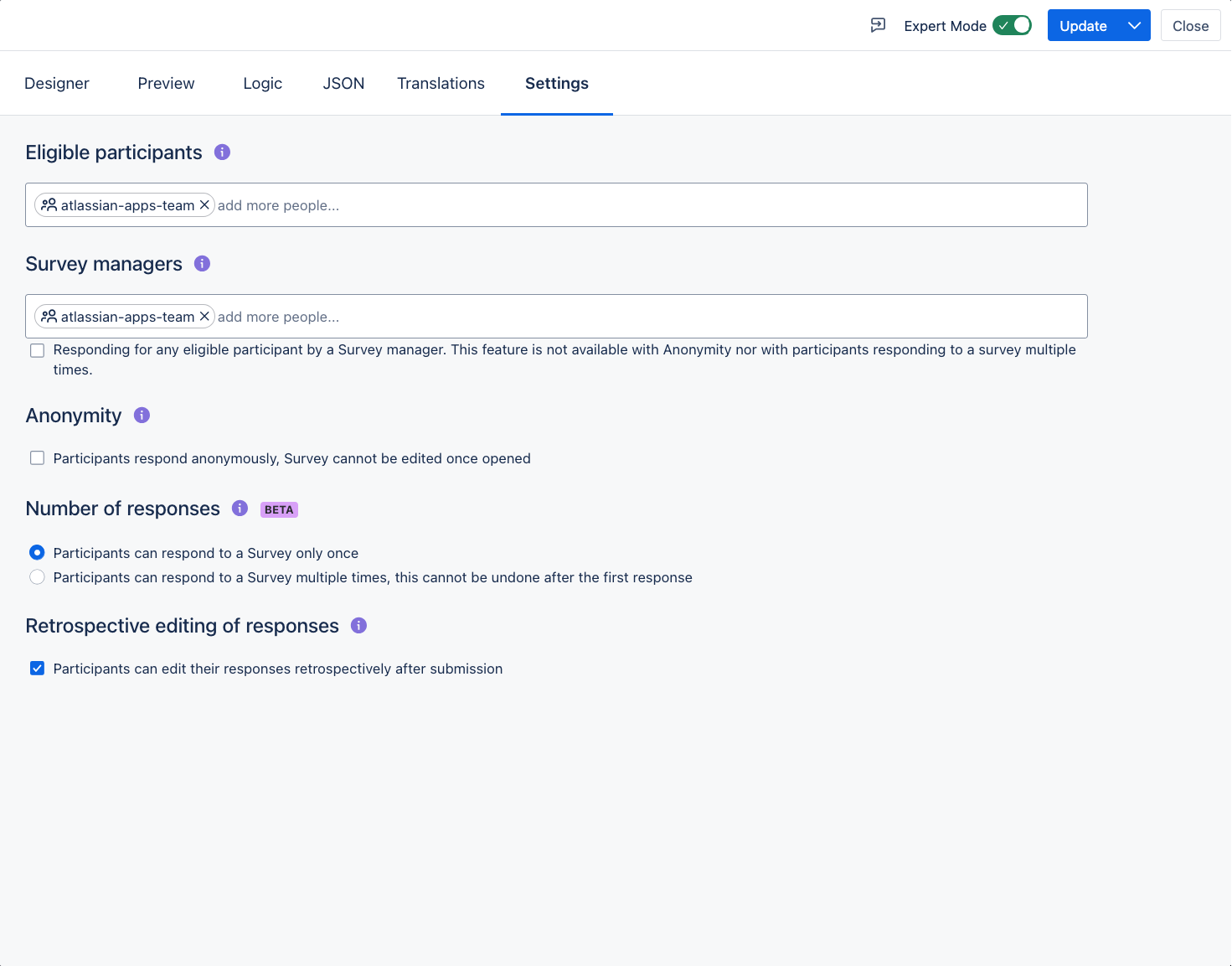Select respond to a Survey only once

pyautogui.click(x=38, y=552)
